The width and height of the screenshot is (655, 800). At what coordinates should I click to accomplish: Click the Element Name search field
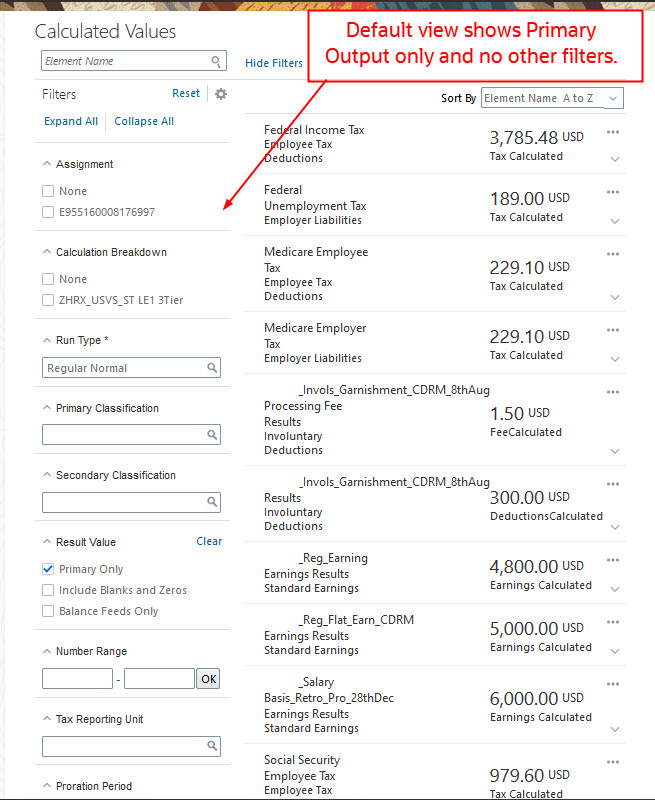(x=125, y=62)
